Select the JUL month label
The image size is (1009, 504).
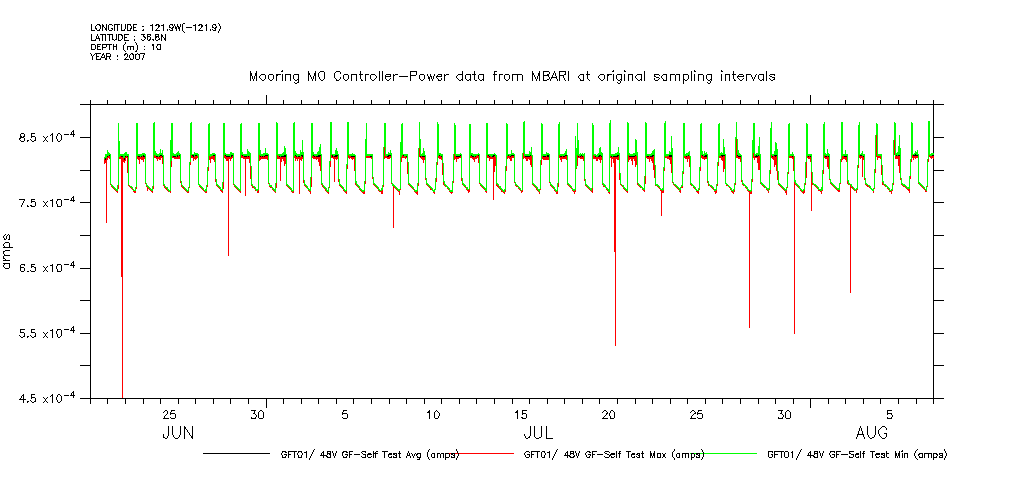(538, 433)
